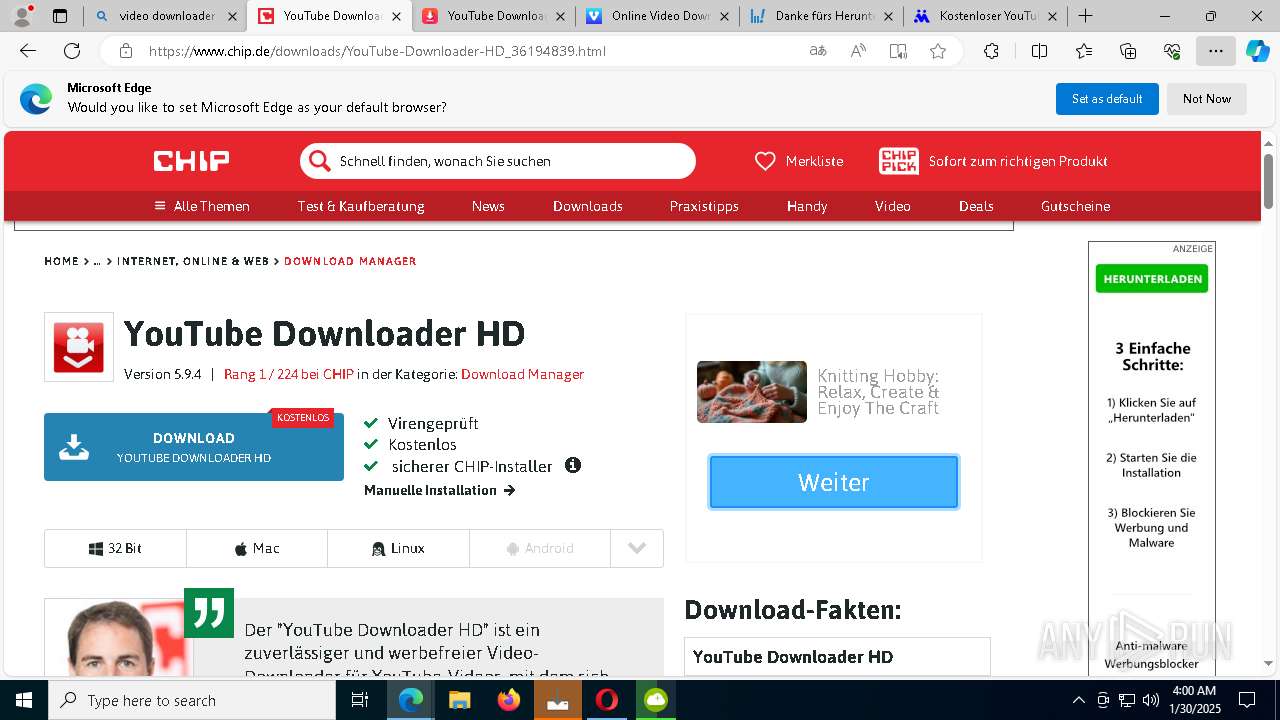1280x720 pixels.
Task: Open the site information padlock icon
Action: [126, 51]
